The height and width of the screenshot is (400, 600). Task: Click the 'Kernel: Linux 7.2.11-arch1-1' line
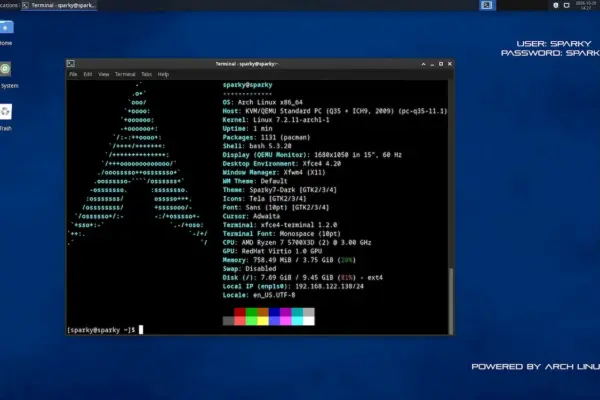coord(276,120)
